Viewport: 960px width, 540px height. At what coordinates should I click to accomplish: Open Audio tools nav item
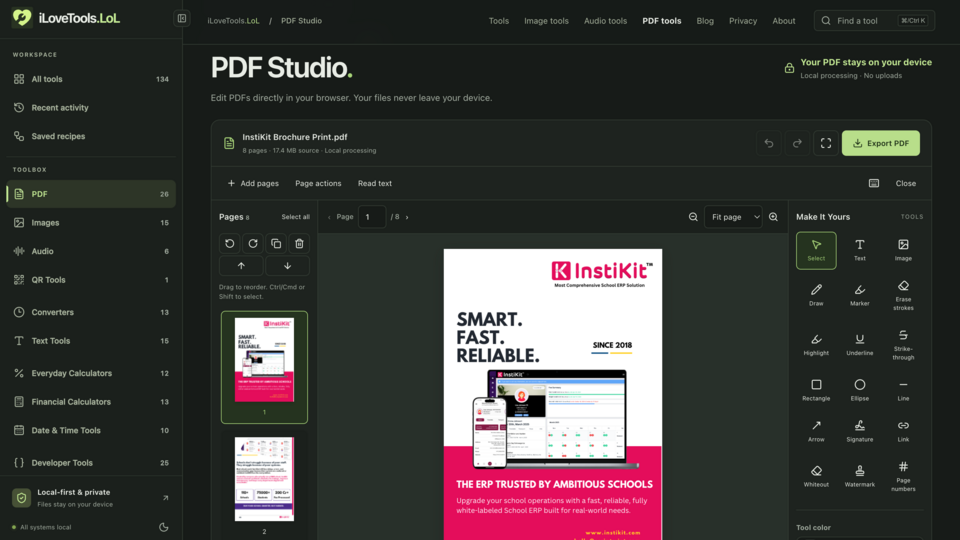click(x=605, y=21)
